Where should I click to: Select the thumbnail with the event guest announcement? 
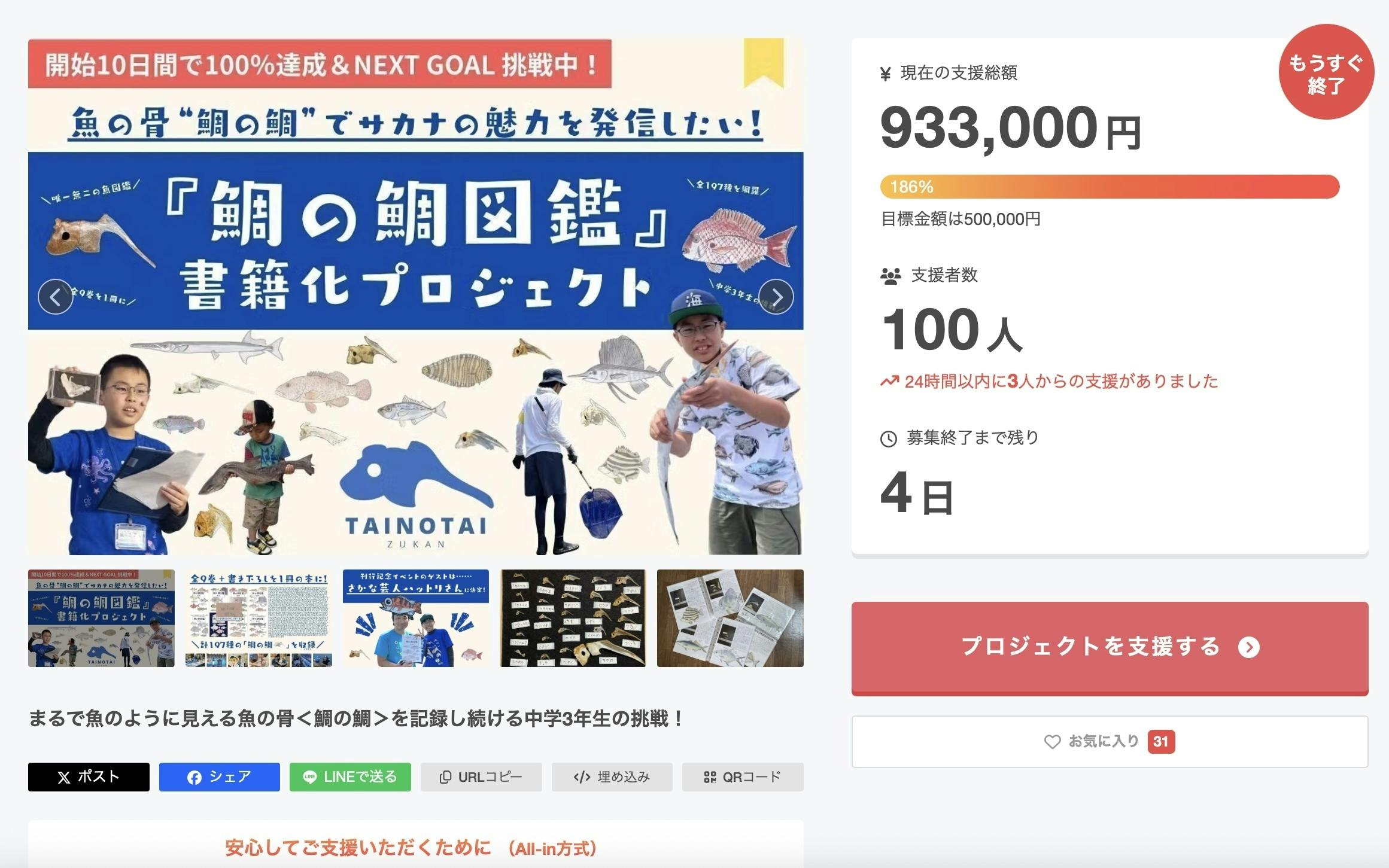tap(416, 618)
